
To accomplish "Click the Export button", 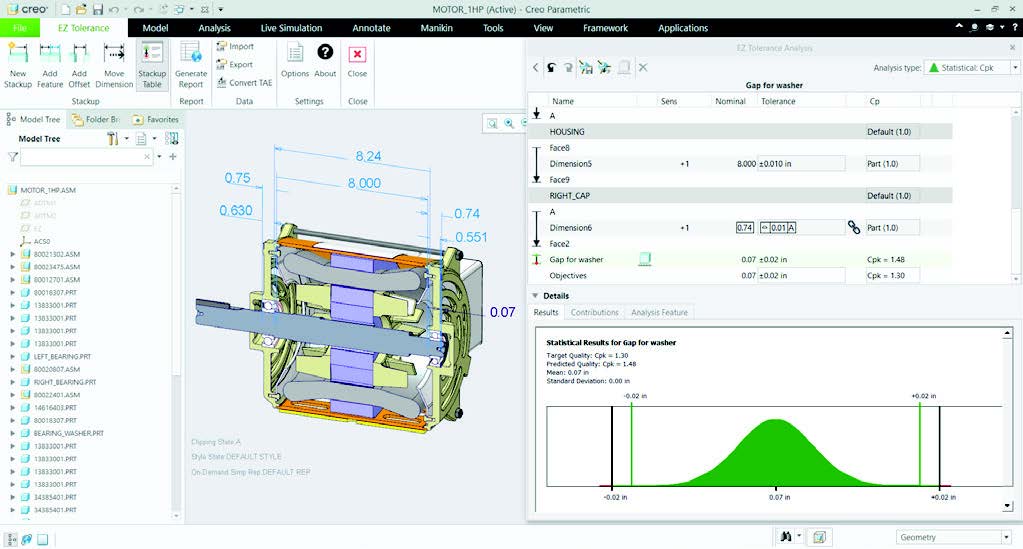I will click(x=235, y=65).
